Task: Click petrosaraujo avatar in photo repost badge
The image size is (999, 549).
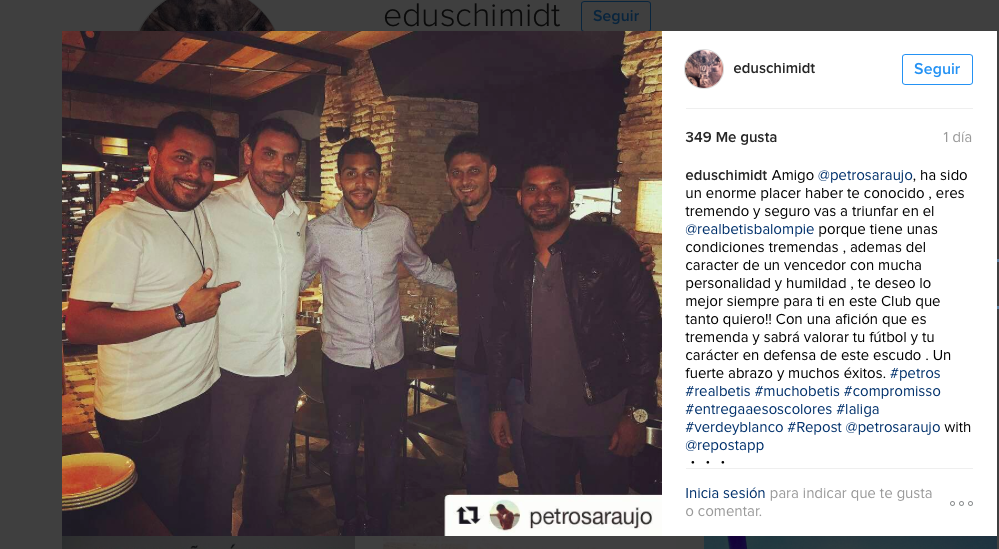Action: point(505,516)
